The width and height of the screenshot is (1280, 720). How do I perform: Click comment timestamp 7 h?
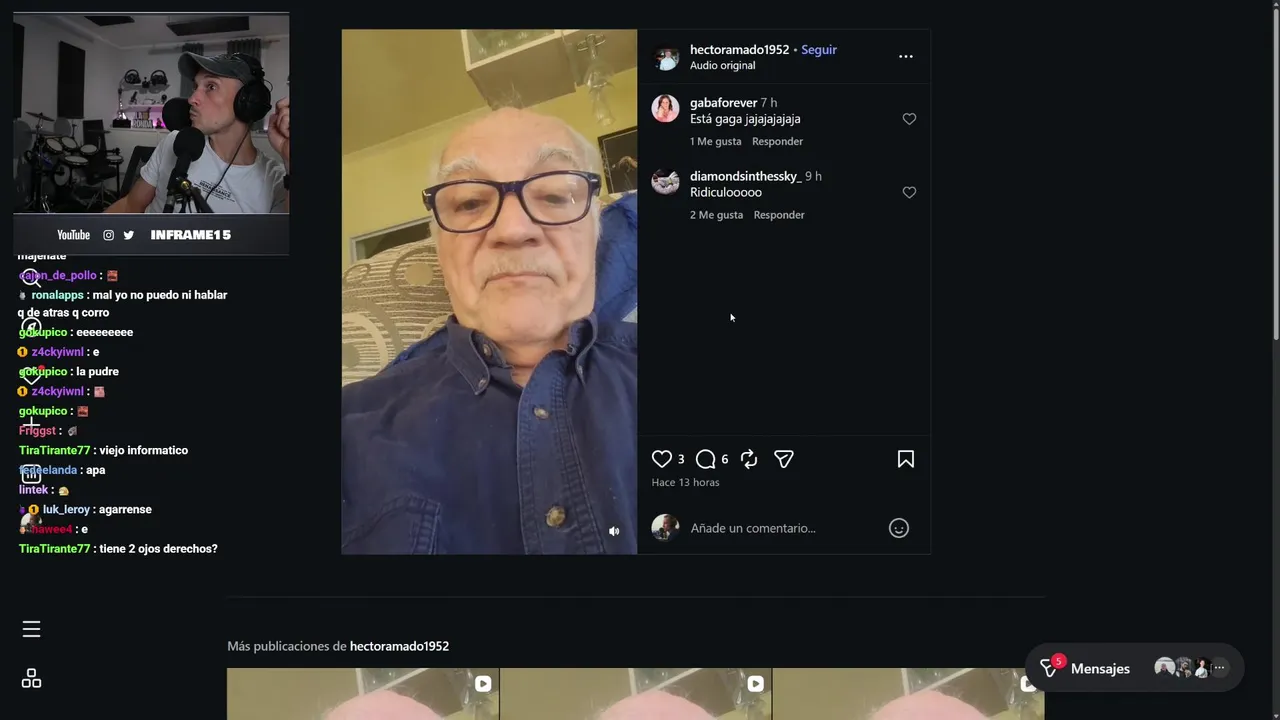tap(768, 102)
